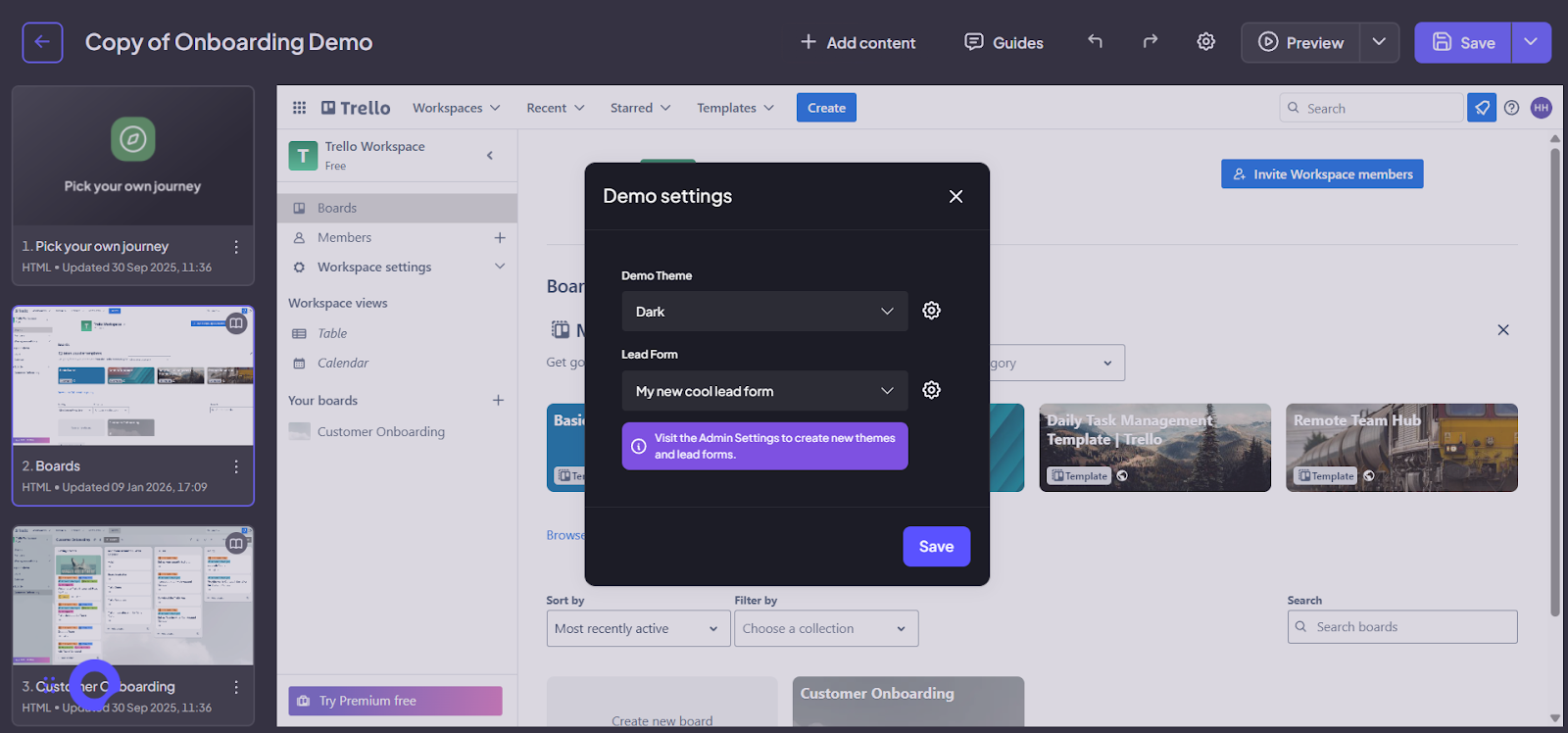This screenshot has height=733, width=1568.
Task: Click Invite Workspace members button
Action: 1322,174
